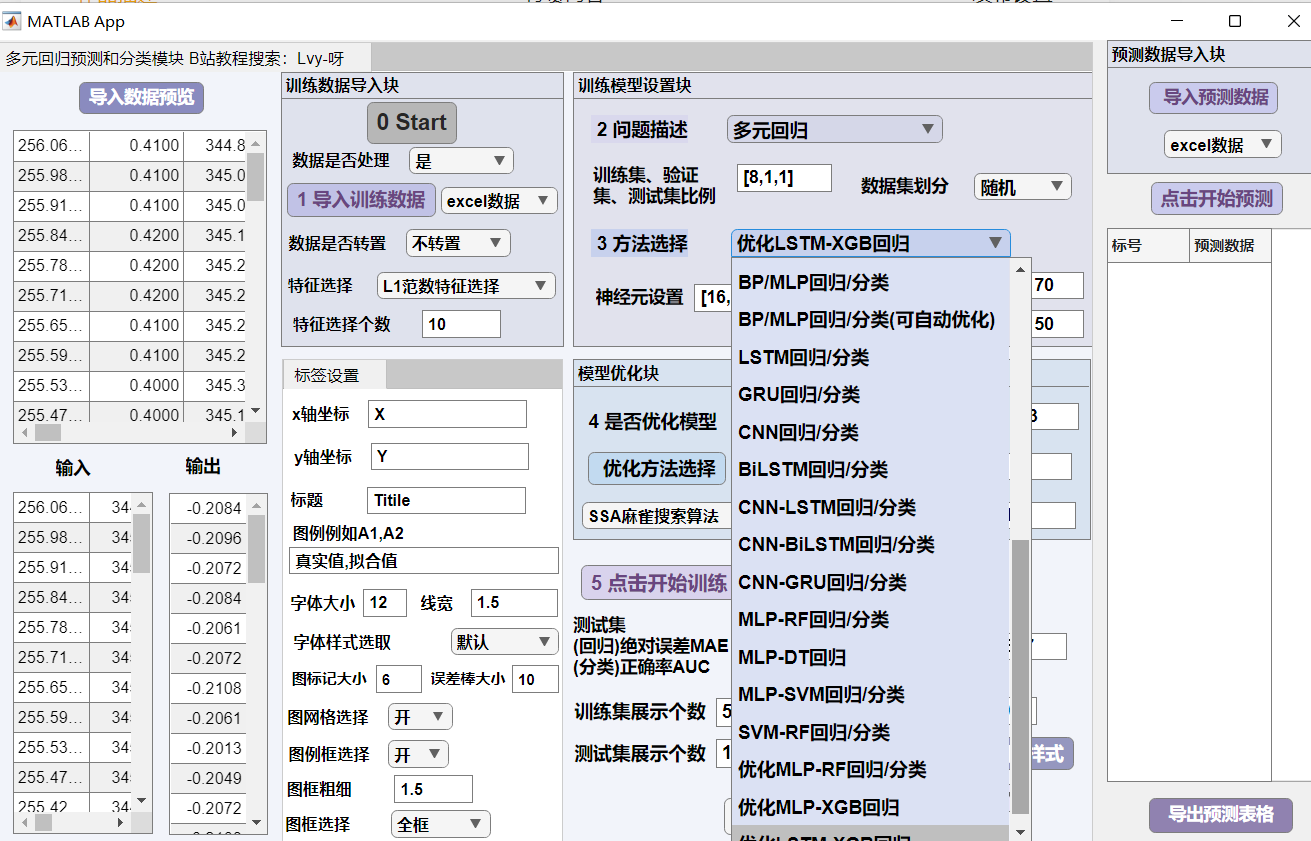Viewport: 1311px width, 841px height.
Task: Choose CNN-BiLSTM回归/分类 in the list
Action: coord(836,545)
